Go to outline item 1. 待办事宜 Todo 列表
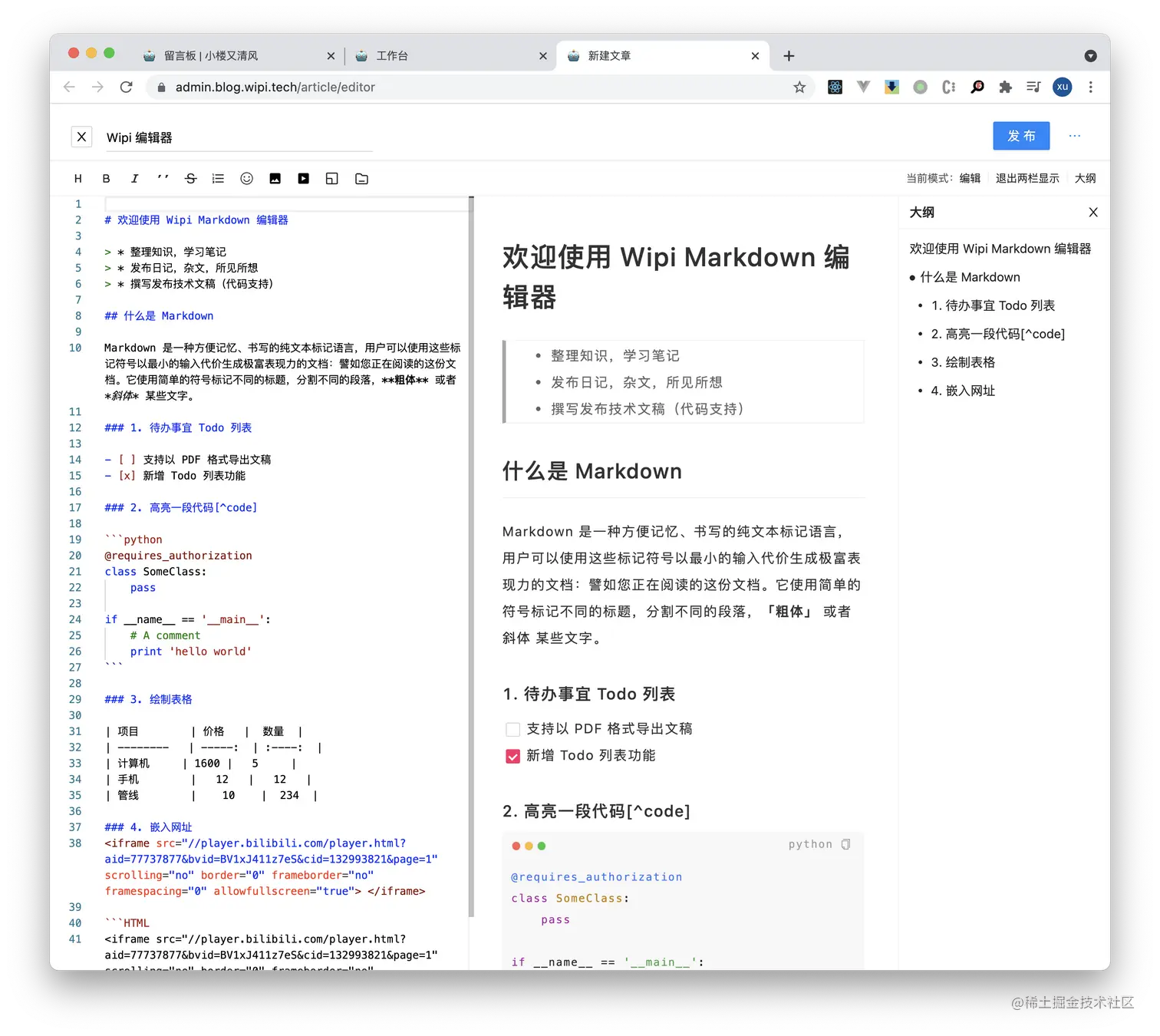This screenshot has width=1160, height=1036. coord(993,305)
